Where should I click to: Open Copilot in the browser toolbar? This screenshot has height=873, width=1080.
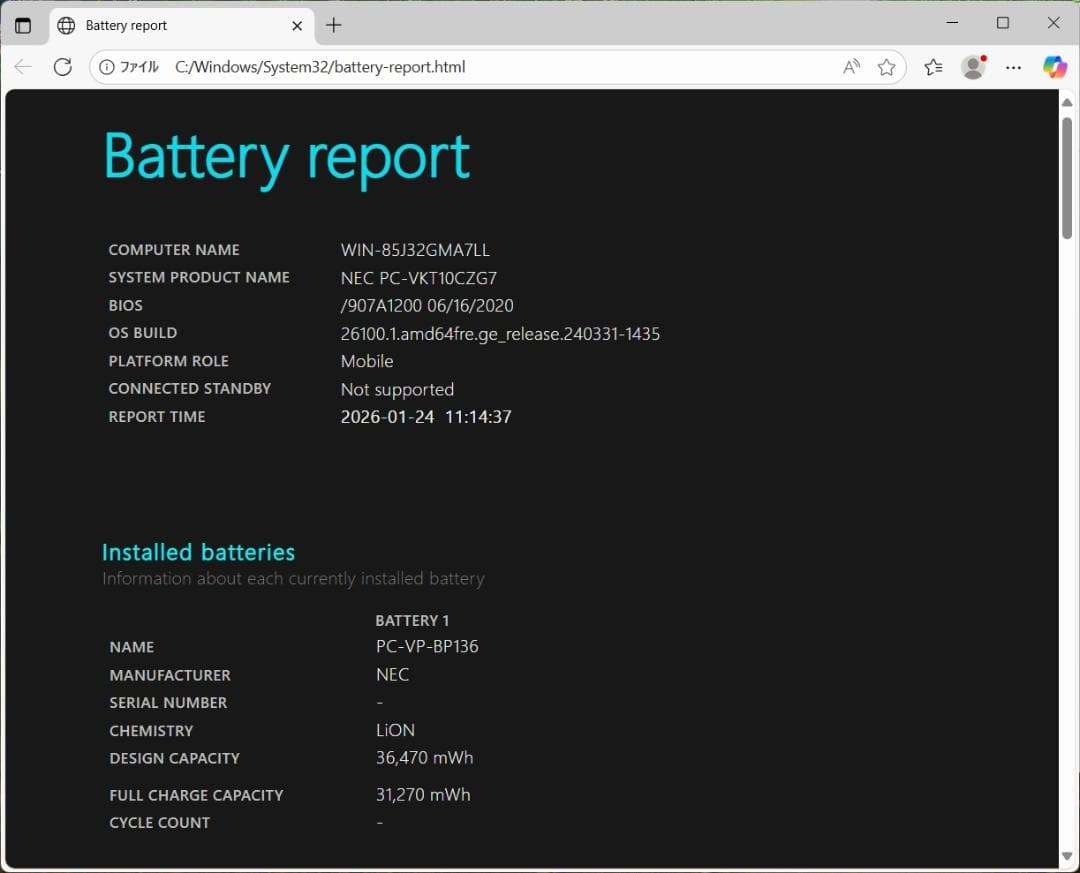click(1055, 67)
